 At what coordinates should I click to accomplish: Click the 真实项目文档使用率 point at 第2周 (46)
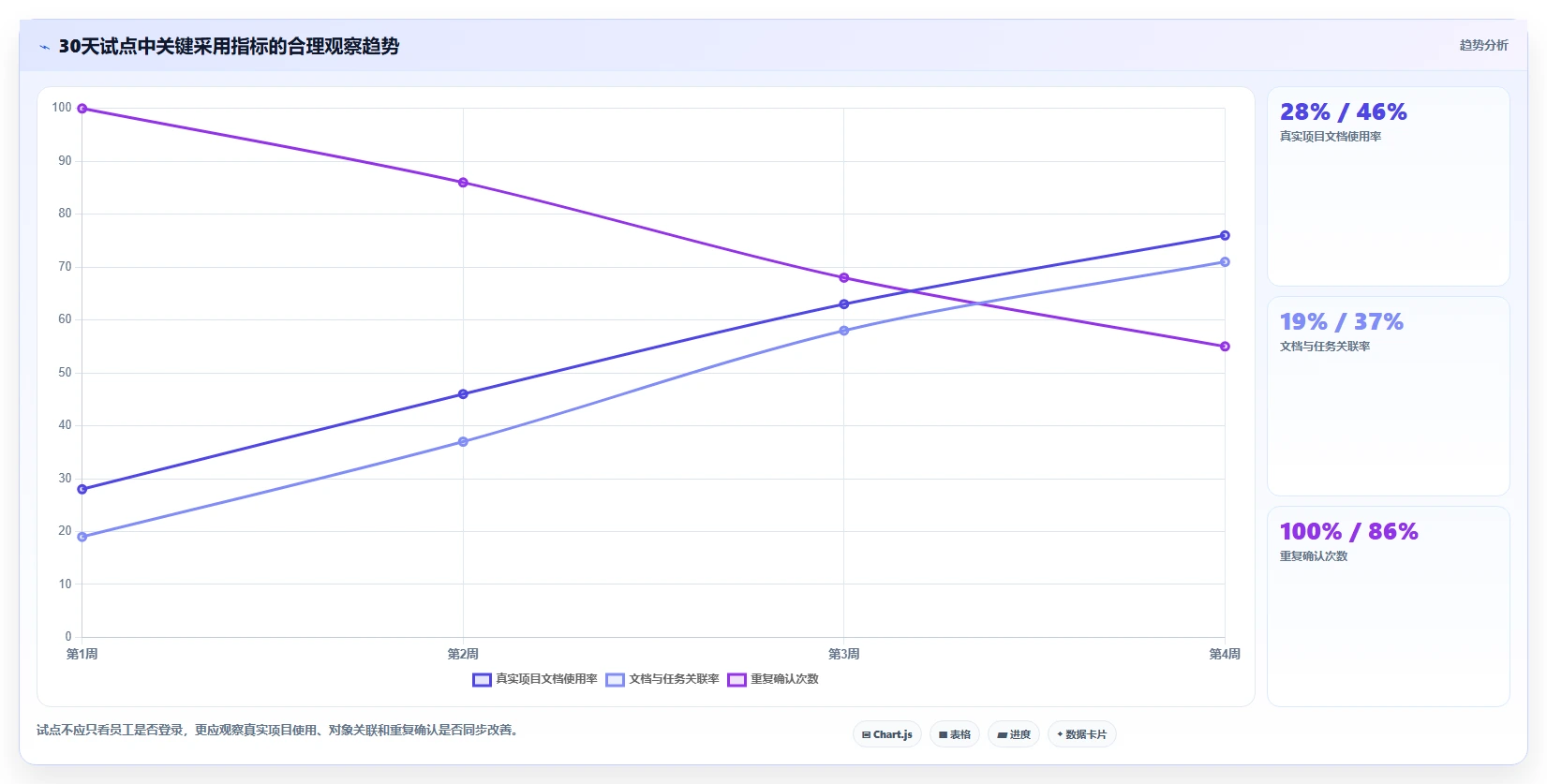click(x=463, y=394)
